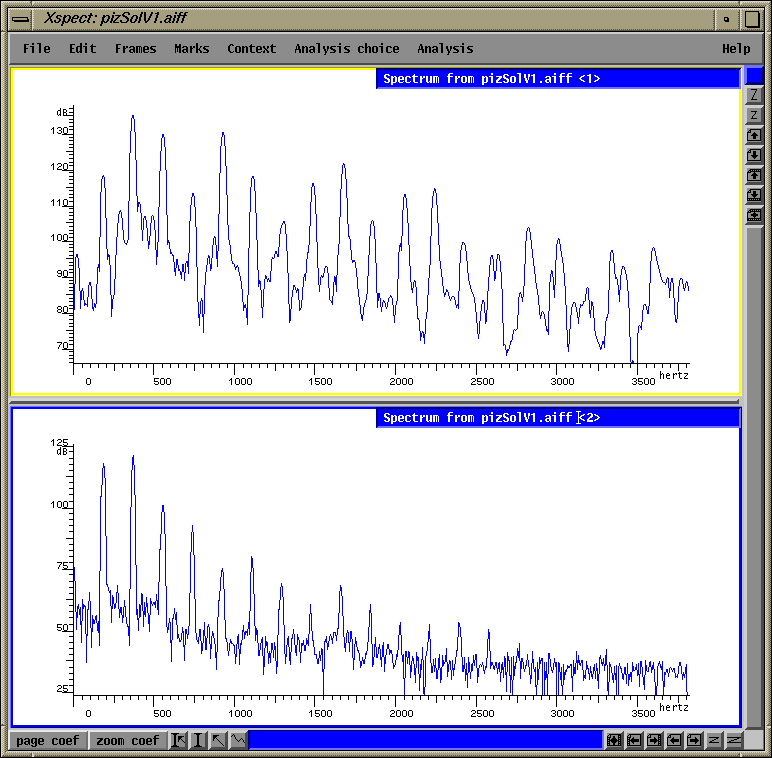Click the '2000' x-axis label in top spectrum
772x758 pixels.
[x=401, y=381]
